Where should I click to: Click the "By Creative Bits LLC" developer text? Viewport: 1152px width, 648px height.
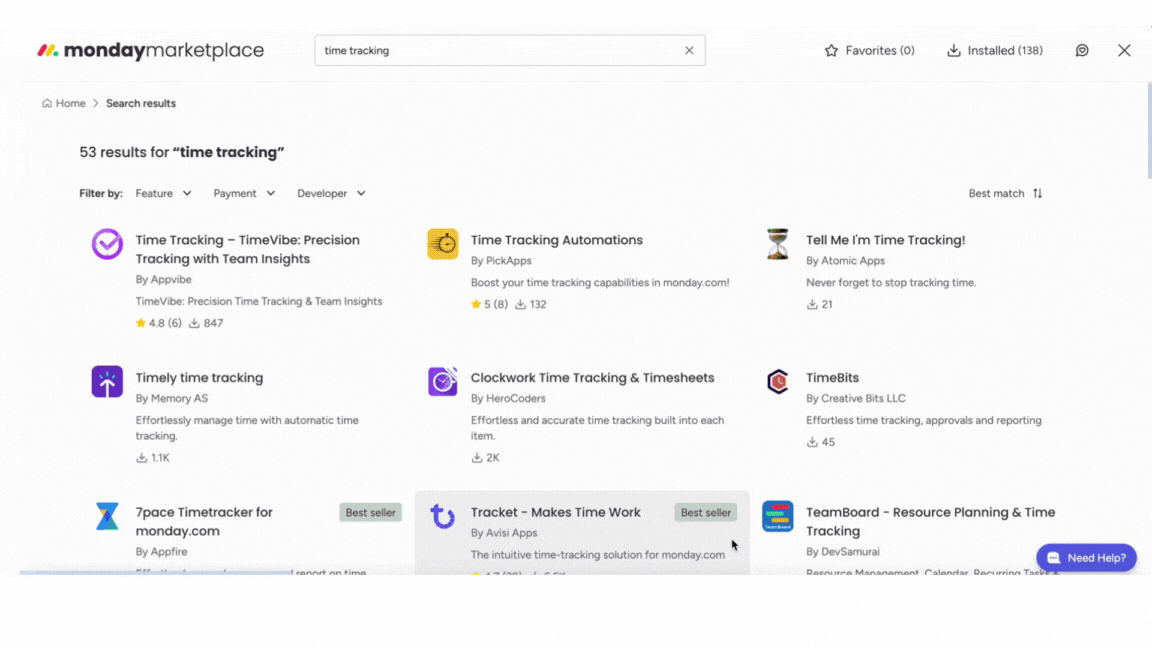(x=856, y=398)
